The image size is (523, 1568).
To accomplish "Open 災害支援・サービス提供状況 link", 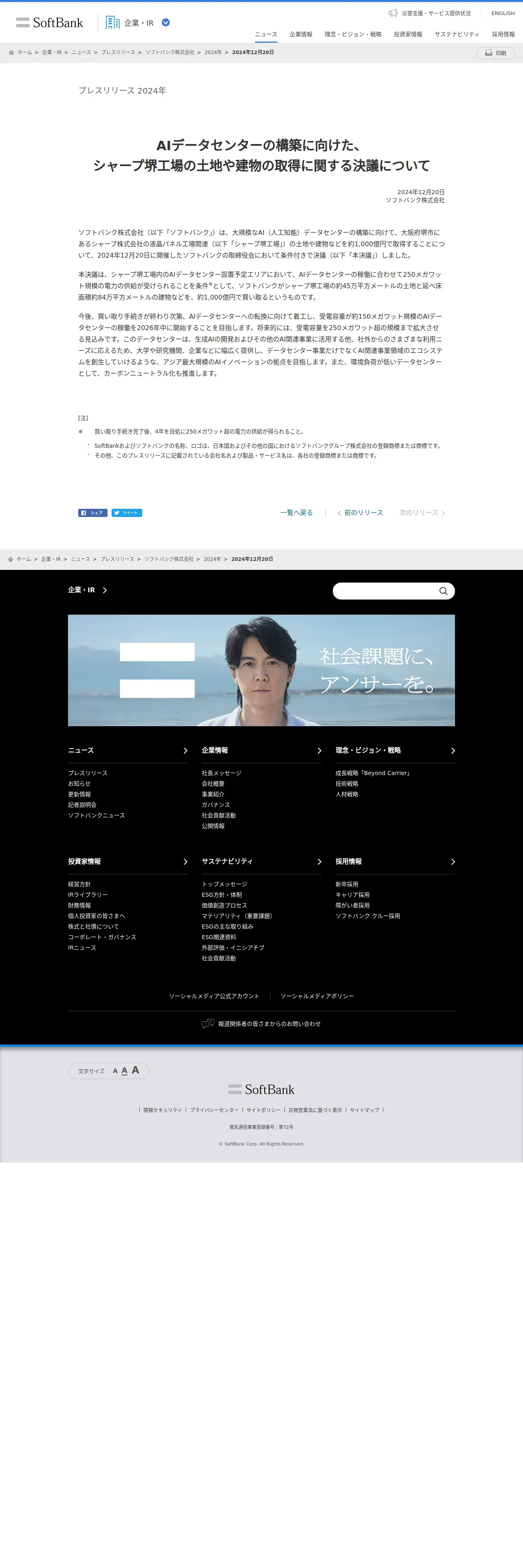I will (x=436, y=13).
